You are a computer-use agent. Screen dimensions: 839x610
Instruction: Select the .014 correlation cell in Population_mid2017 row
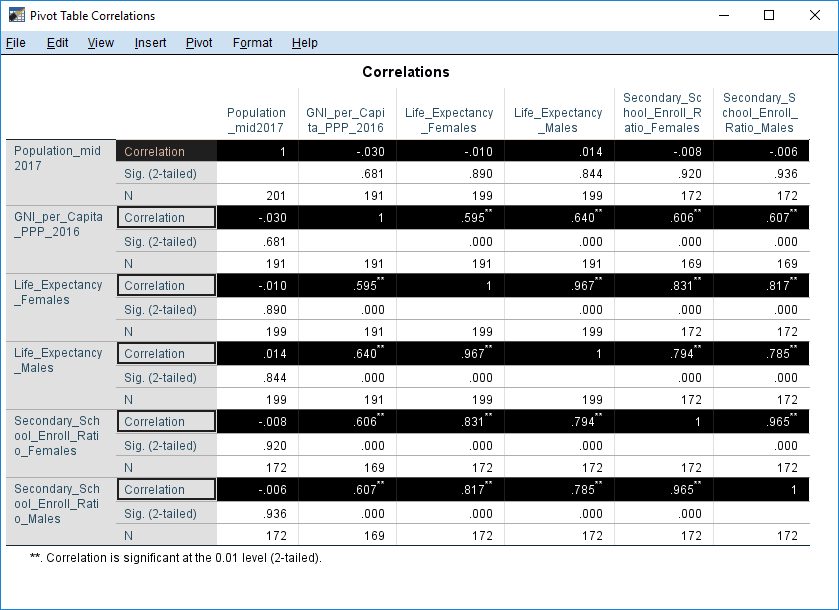[559, 151]
